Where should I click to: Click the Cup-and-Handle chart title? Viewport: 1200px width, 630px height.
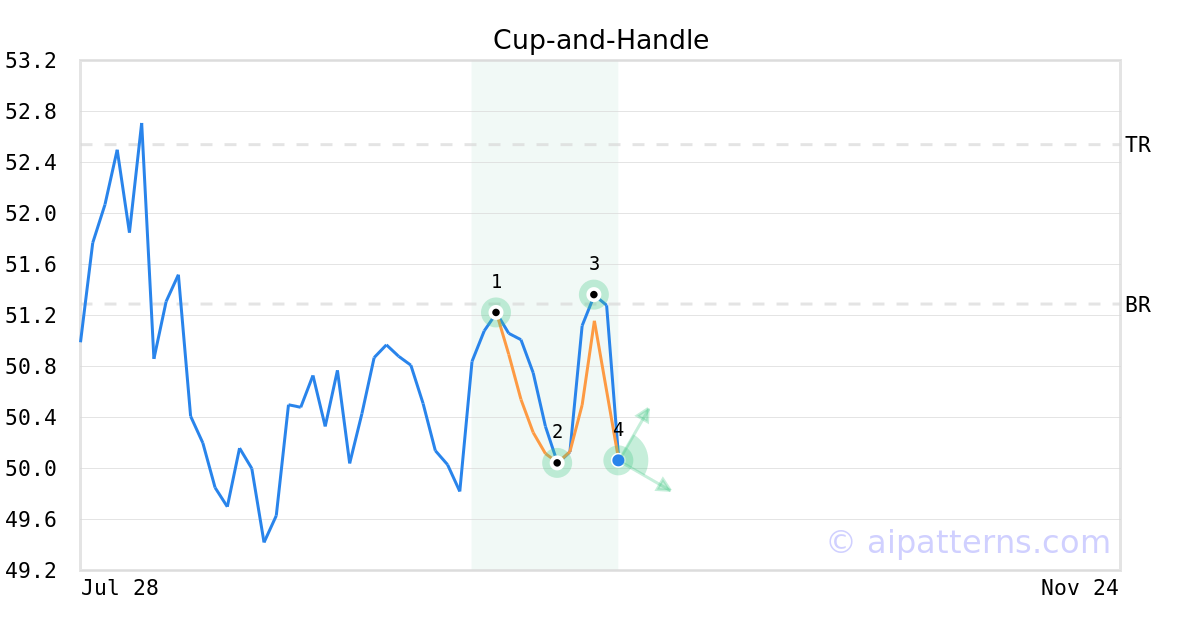(x=600, y=40)
